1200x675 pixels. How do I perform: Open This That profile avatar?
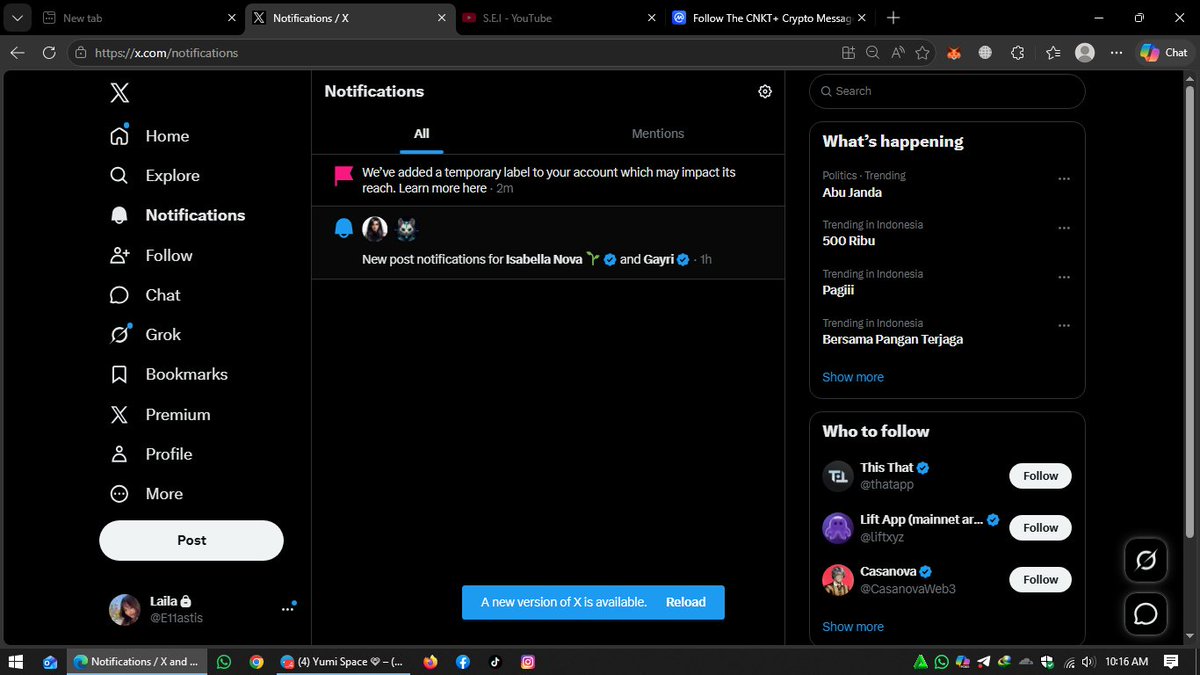click(x=838, y=476)
